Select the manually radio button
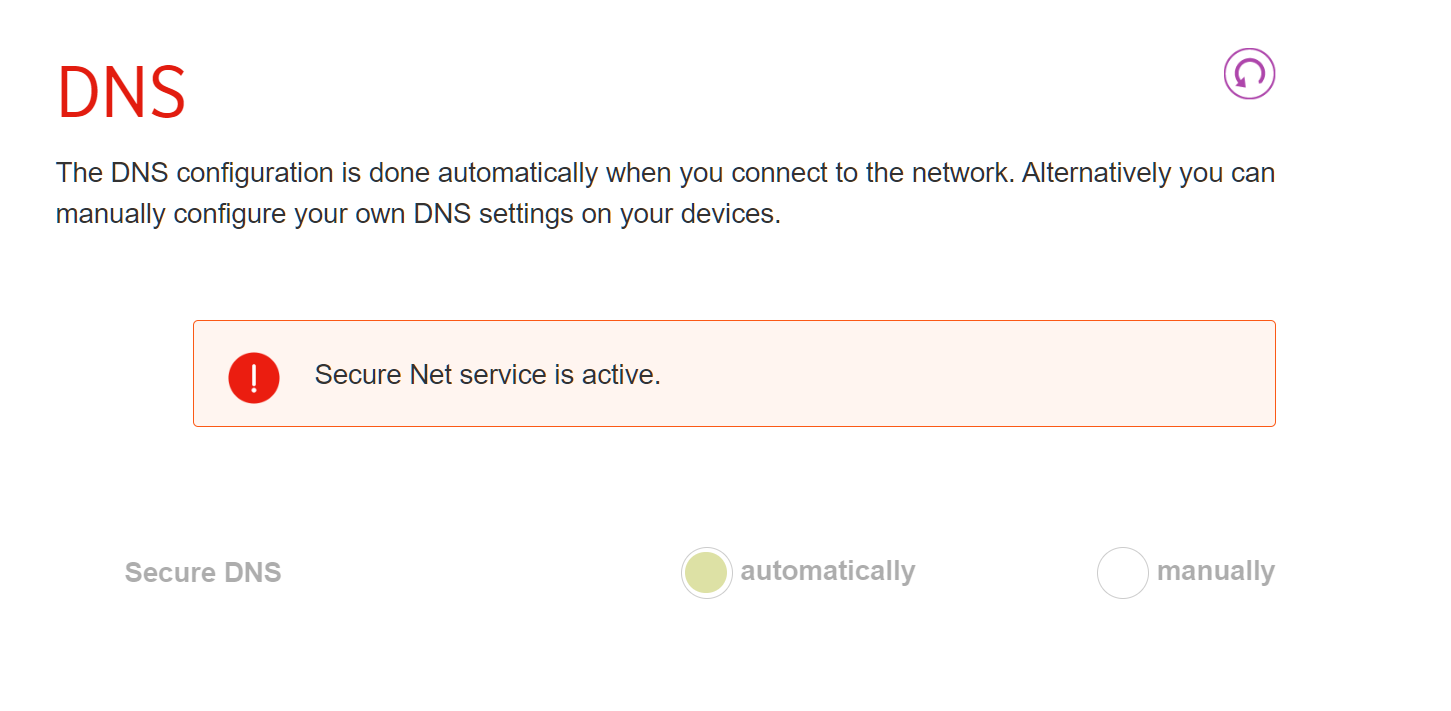 (x=1122, y=573)
